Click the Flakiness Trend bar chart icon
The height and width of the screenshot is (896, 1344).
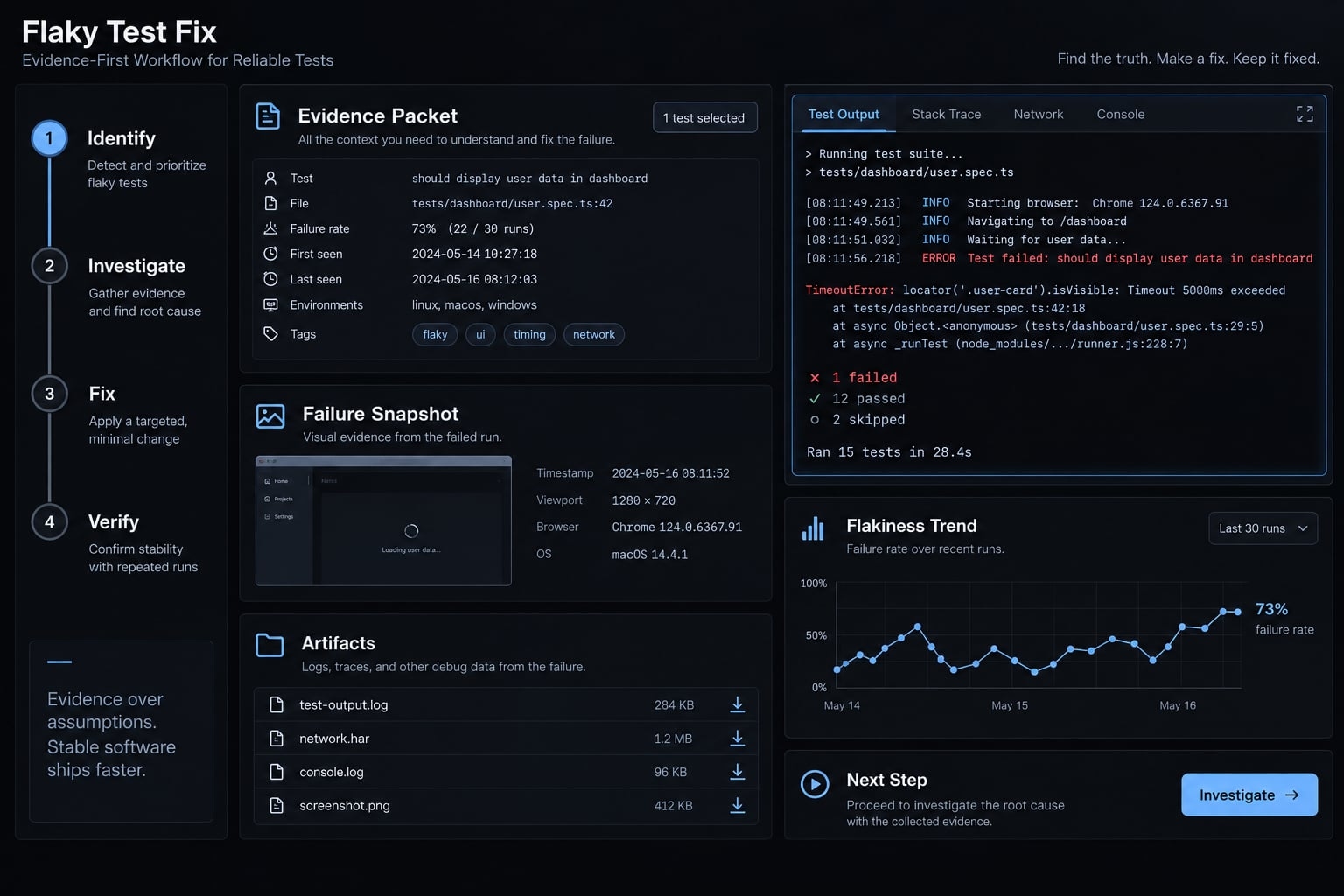813,528
